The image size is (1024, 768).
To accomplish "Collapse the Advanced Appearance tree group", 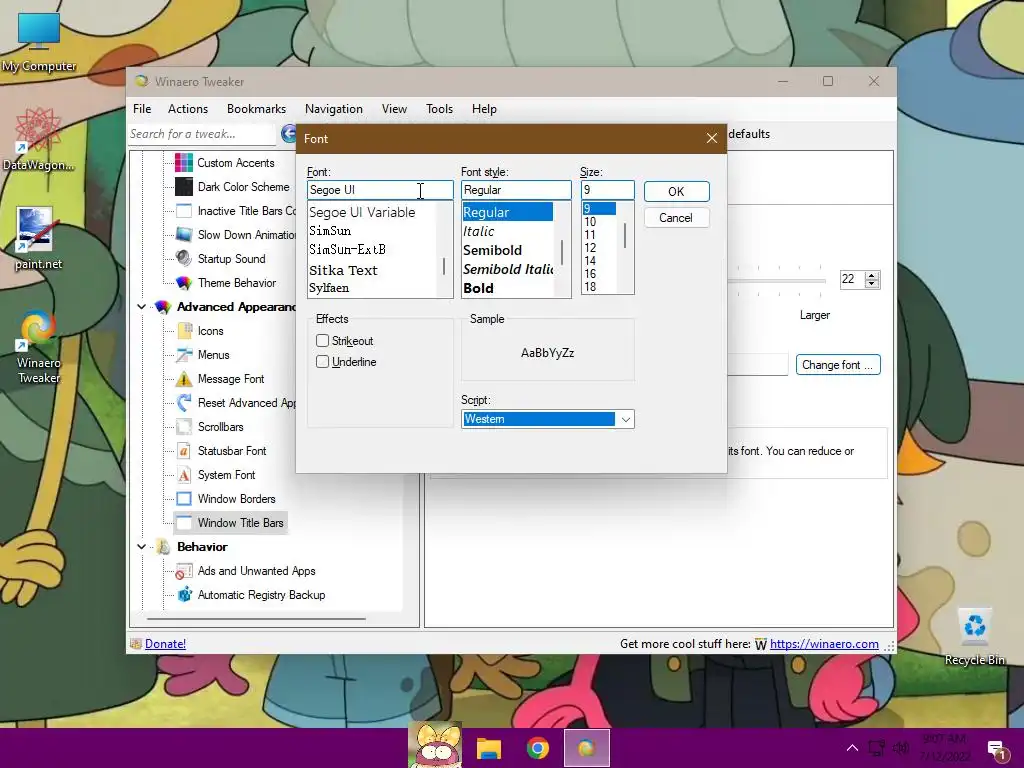I will [142, 306].
